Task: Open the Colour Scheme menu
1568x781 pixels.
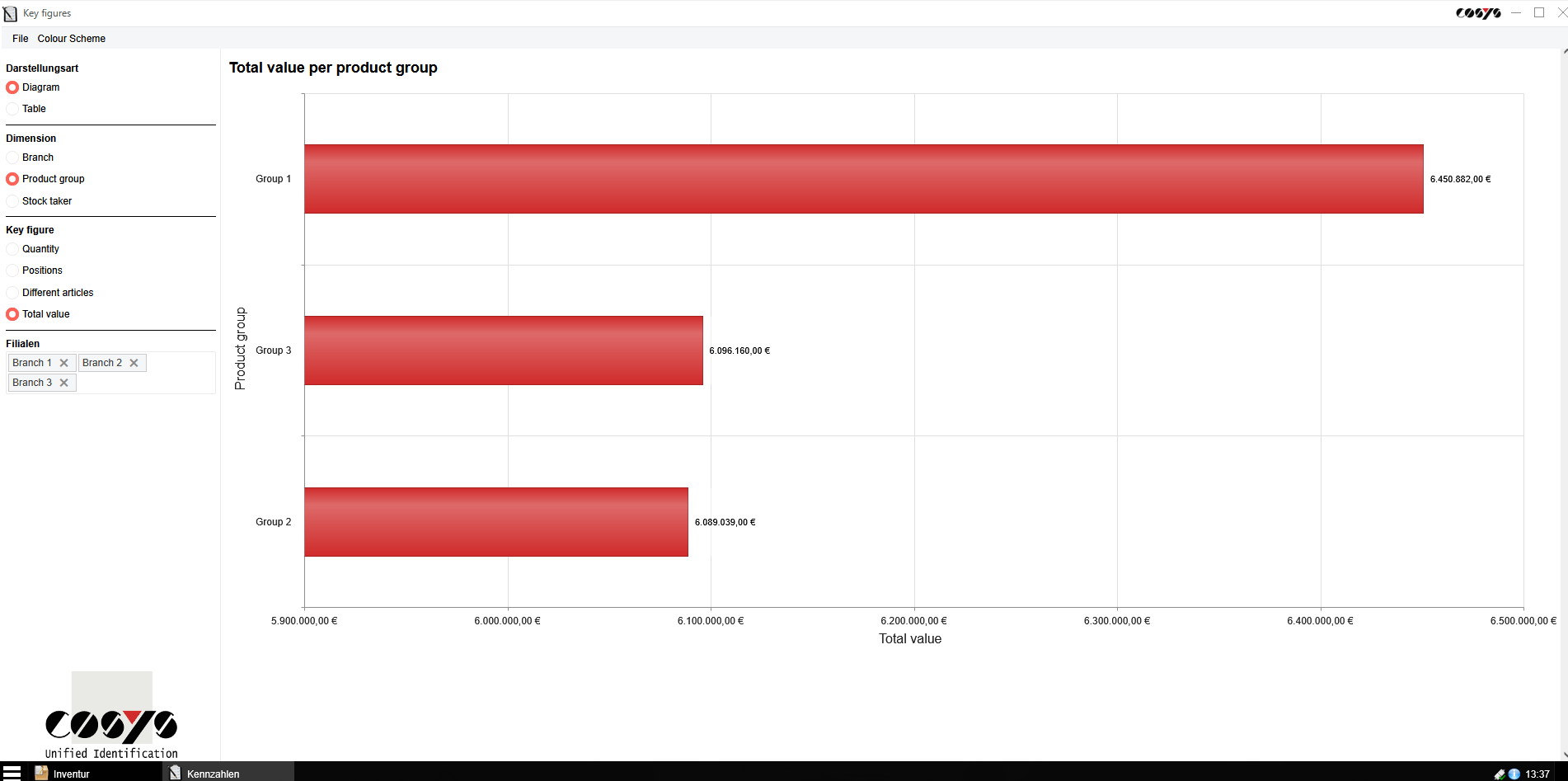Action: [72, 39]
